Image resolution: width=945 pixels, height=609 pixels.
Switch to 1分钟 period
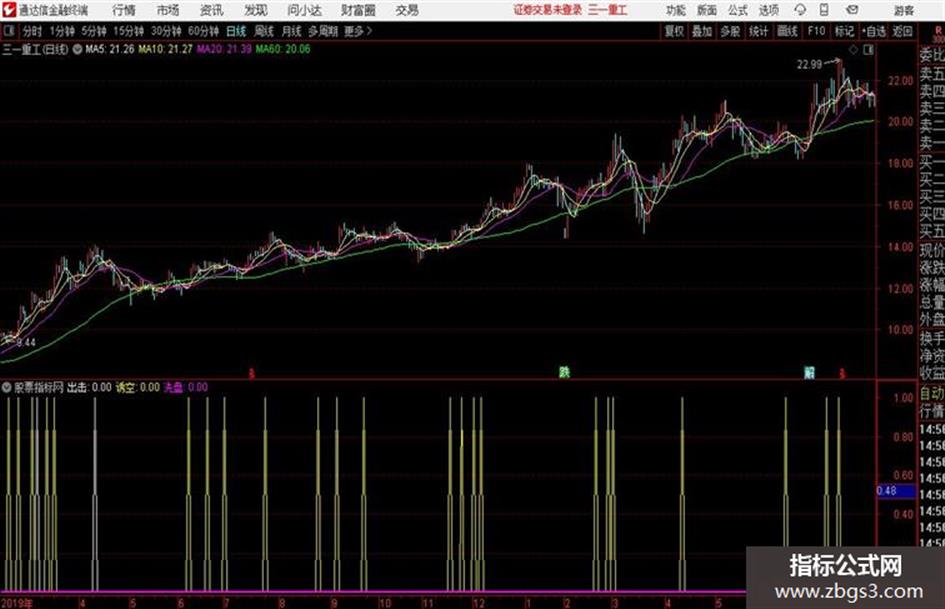[x=62, y=31]
